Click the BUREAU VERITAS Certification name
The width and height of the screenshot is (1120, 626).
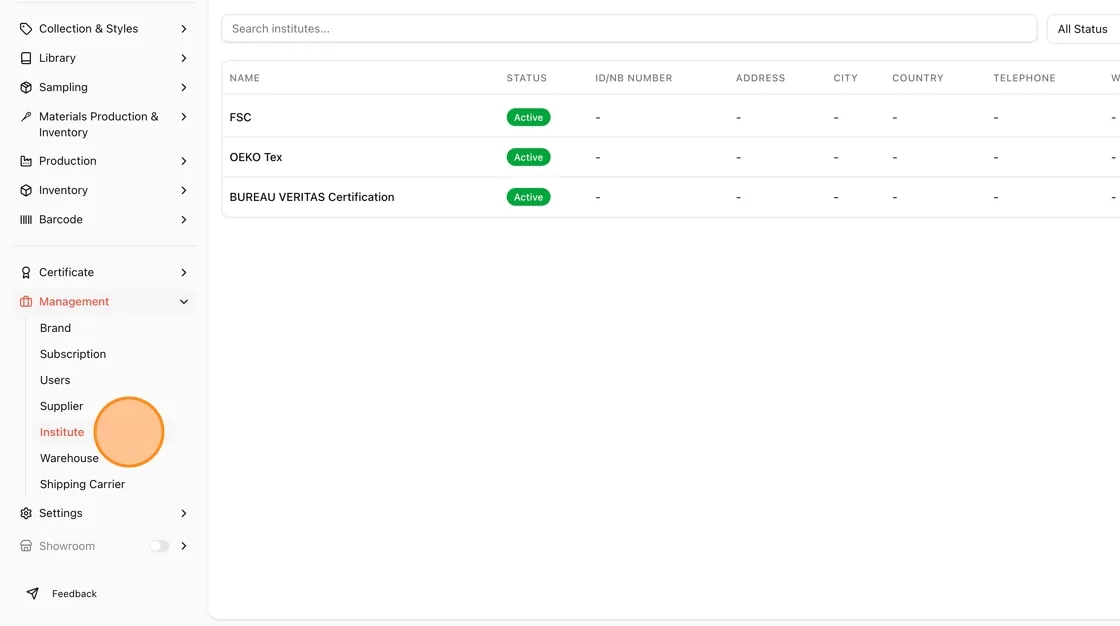point(312,197)
